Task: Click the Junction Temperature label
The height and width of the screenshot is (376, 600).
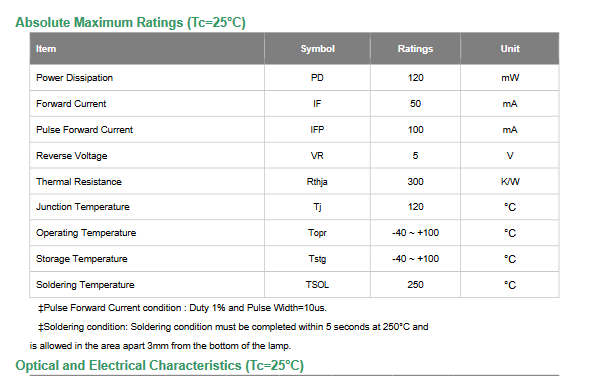Action: (83, 207)
